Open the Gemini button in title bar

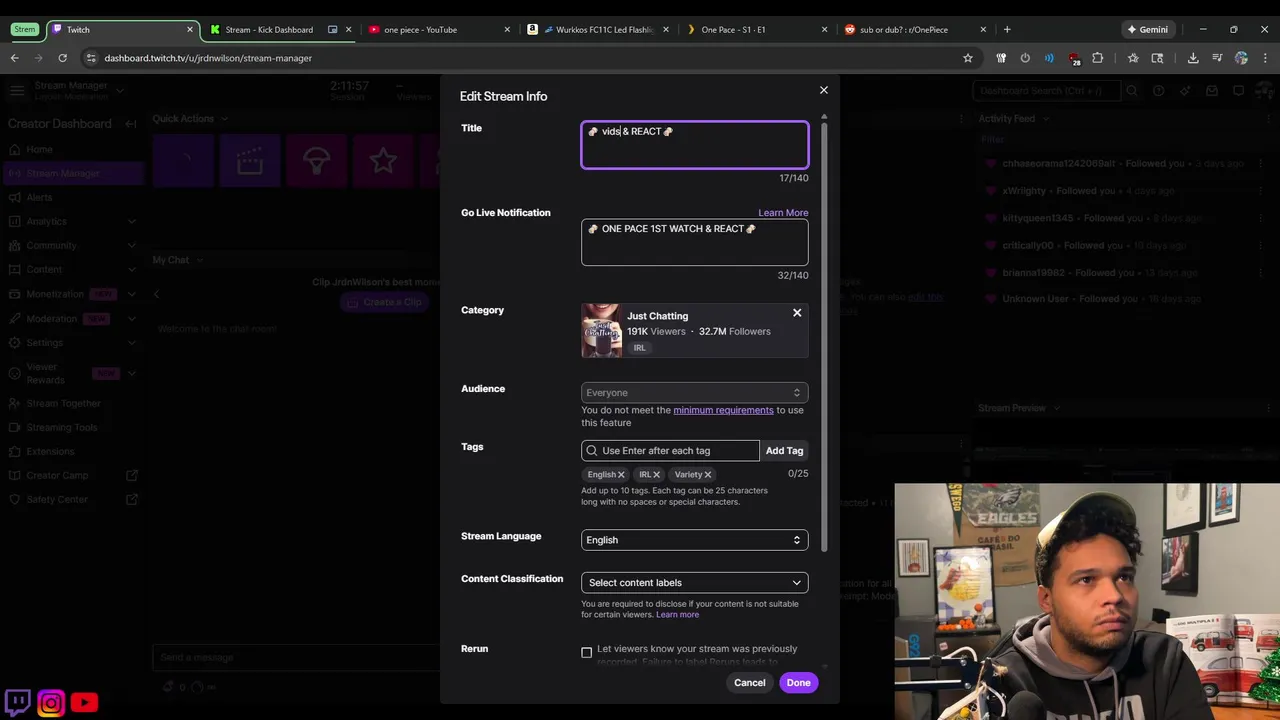tap(1148, 30)
